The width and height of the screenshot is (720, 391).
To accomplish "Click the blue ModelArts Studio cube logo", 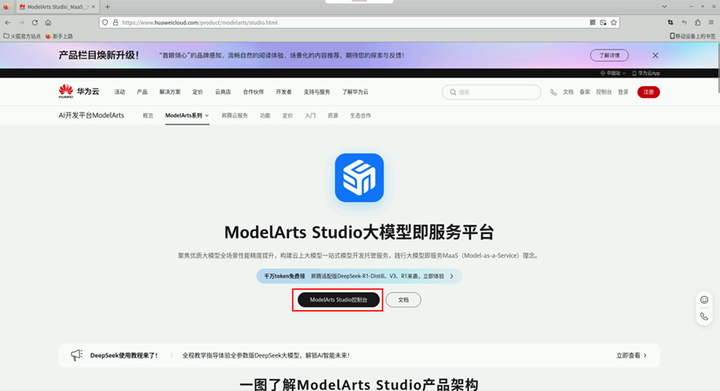I will [359, 178].
